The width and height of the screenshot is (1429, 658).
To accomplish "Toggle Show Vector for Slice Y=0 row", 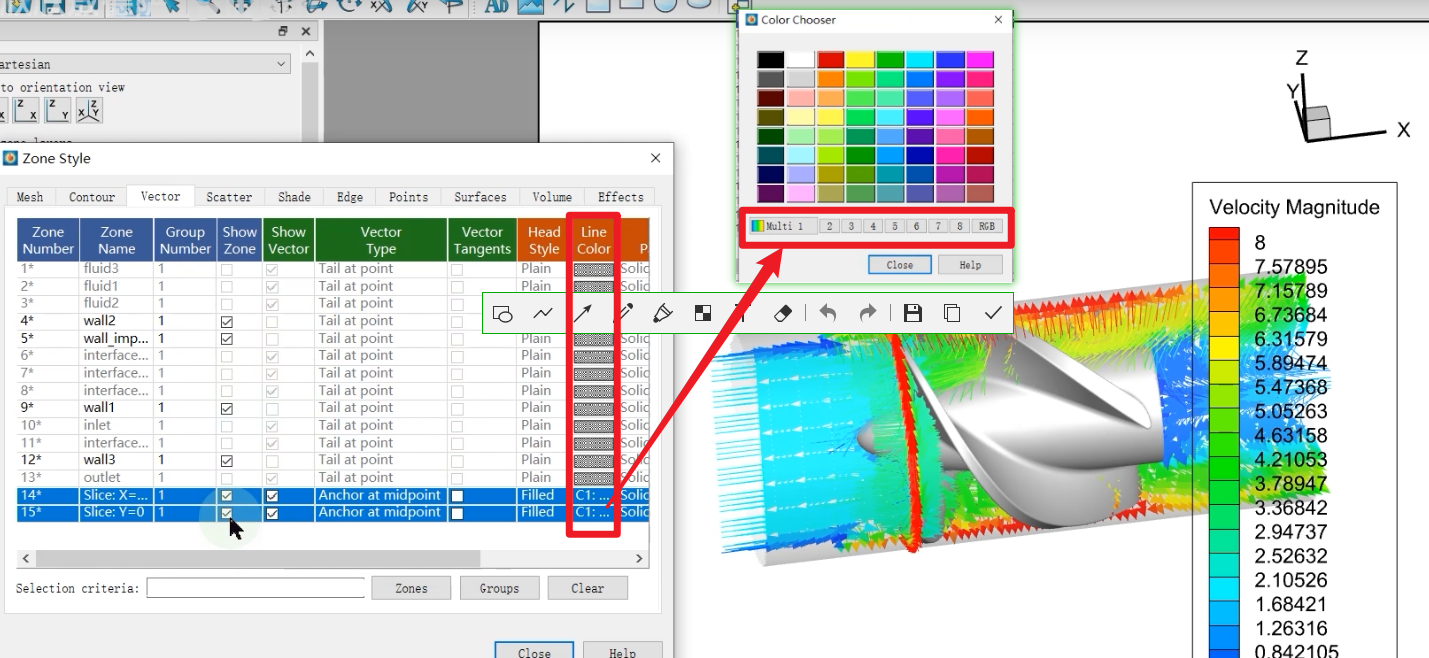I will [x=272, y=513].
